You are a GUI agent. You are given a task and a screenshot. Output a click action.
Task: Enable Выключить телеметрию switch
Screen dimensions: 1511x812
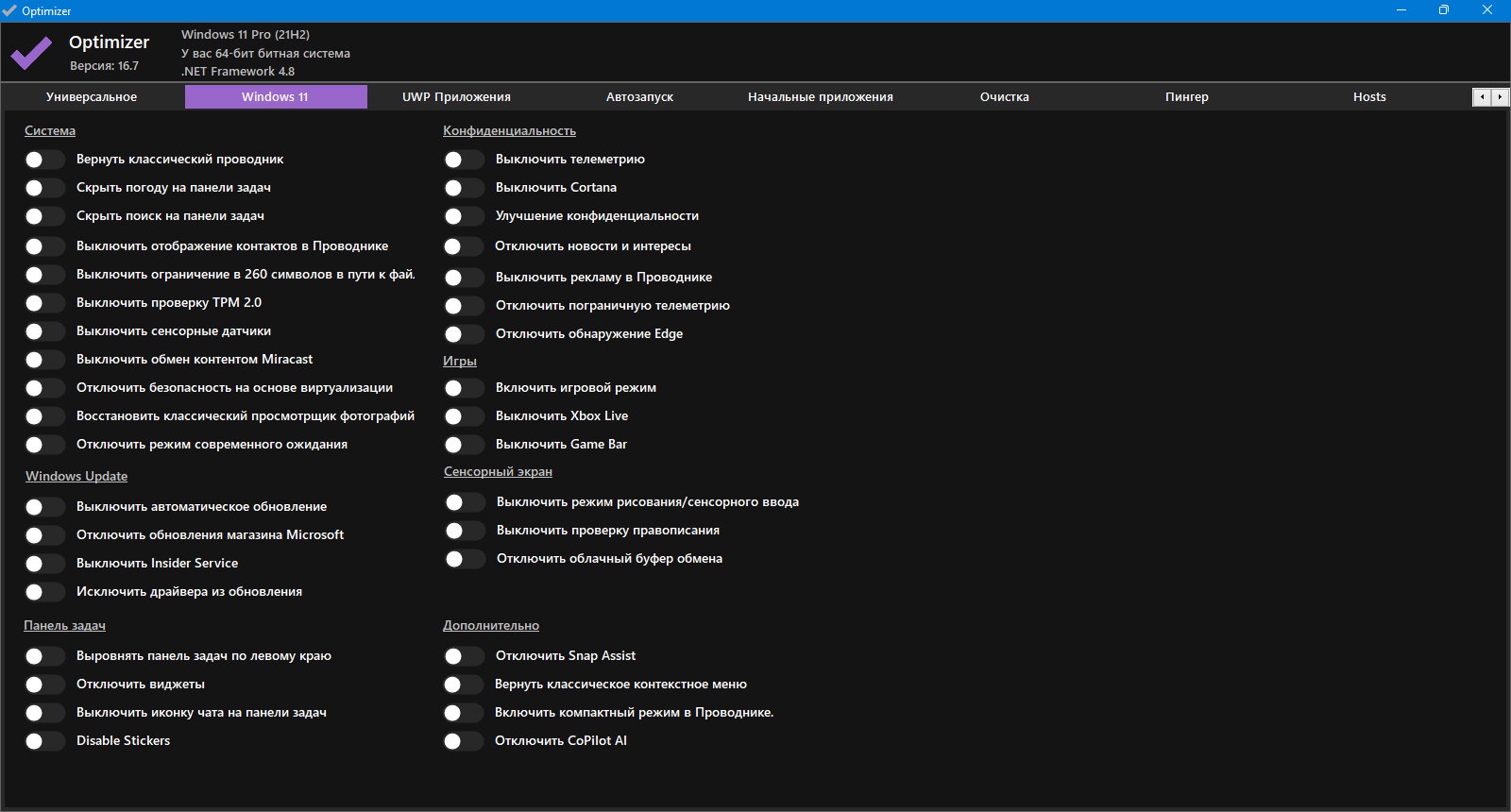pos(464,160)
